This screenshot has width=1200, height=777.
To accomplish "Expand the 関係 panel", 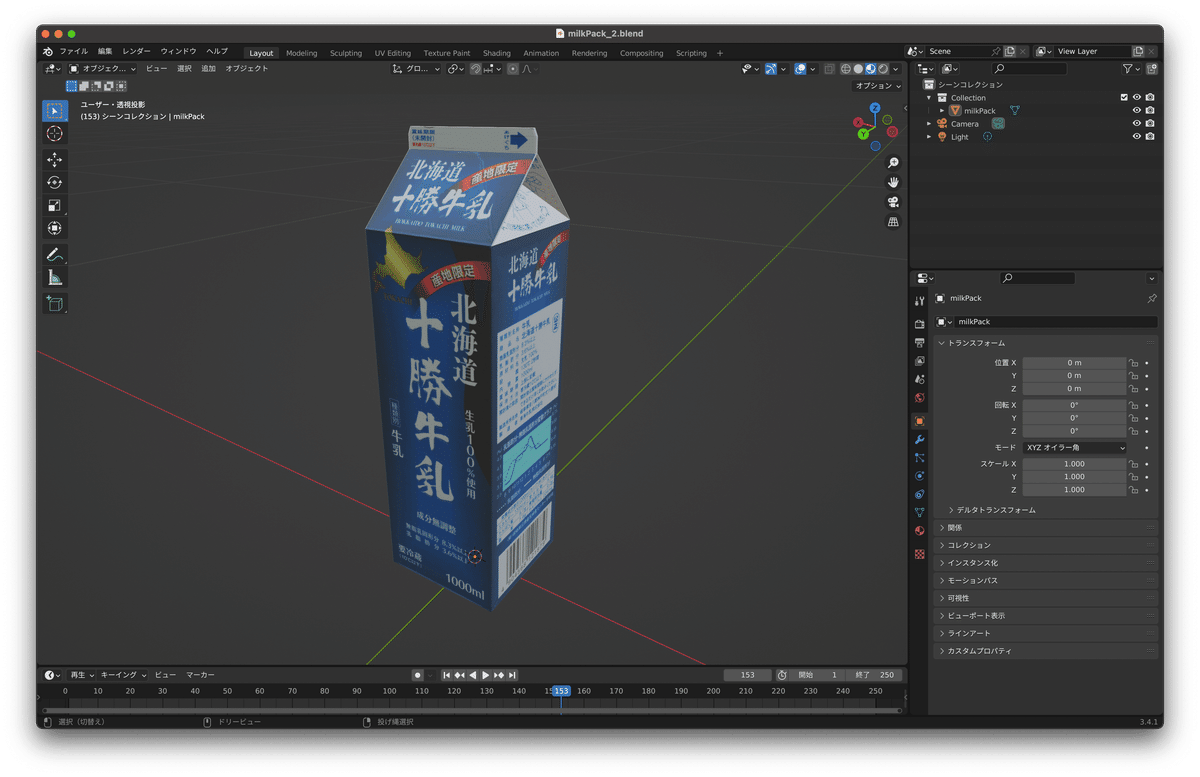I will (1047, 527).
